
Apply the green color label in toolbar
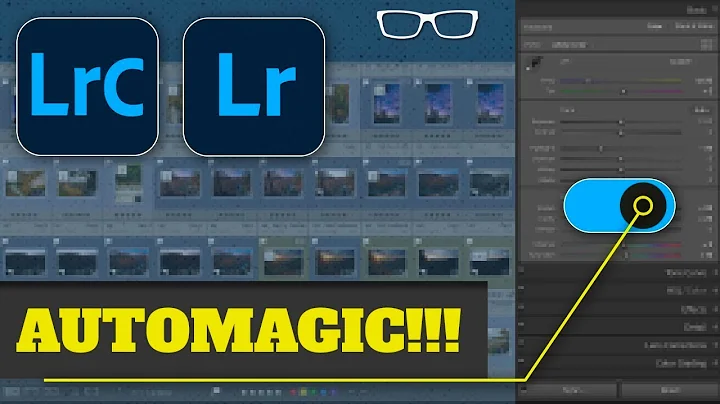click(x=314, y=393)
